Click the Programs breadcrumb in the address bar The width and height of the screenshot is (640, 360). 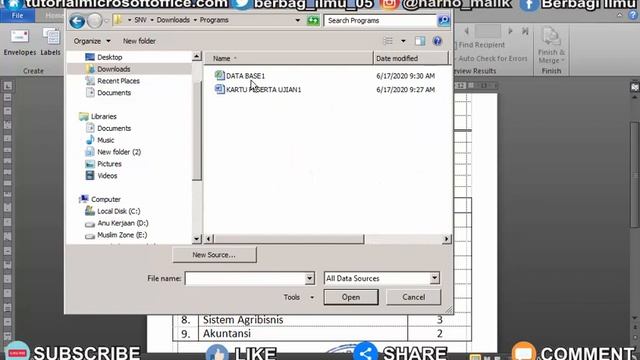coord(214,20)
